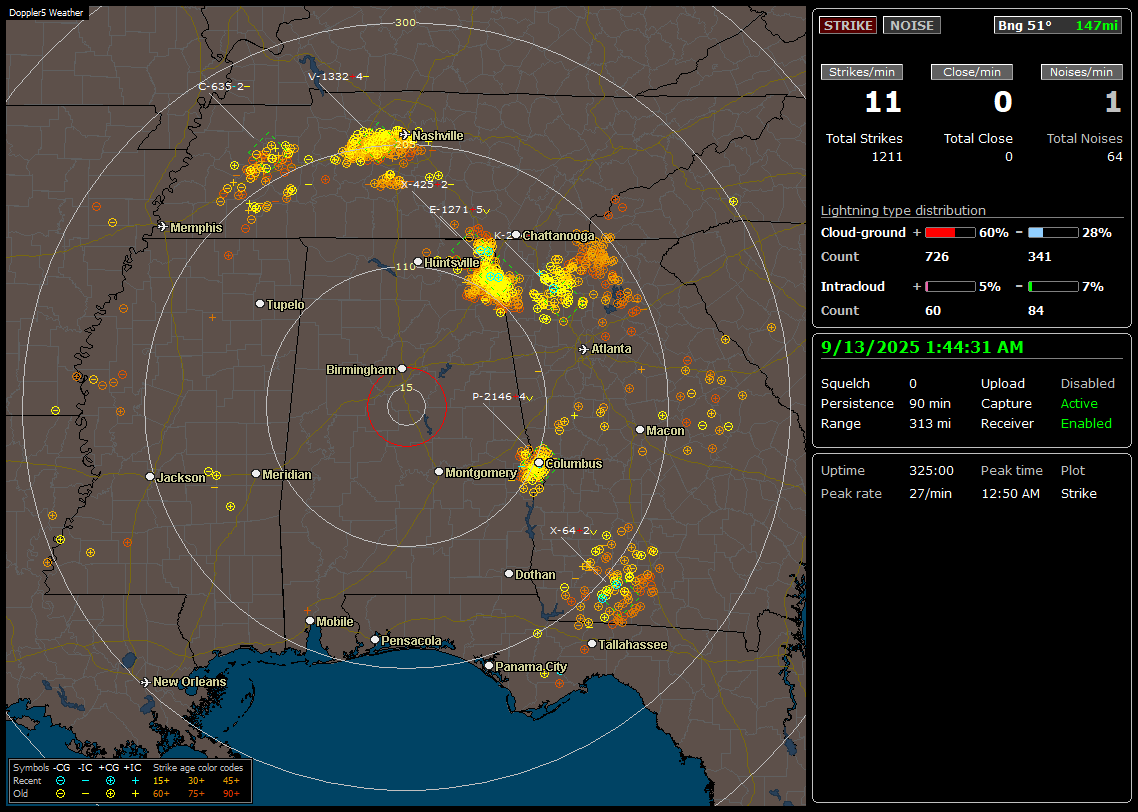This screenshot has width=1138, height=812.
Task: Click the Tallahassee city dot
Action: coord(592,644)
